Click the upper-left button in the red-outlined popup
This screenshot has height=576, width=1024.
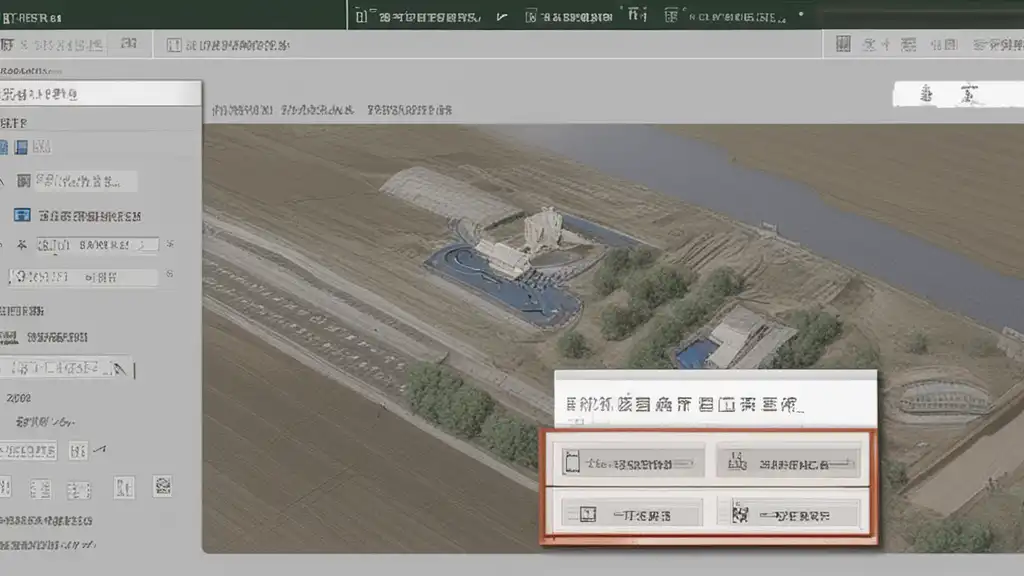coord(631,463)
